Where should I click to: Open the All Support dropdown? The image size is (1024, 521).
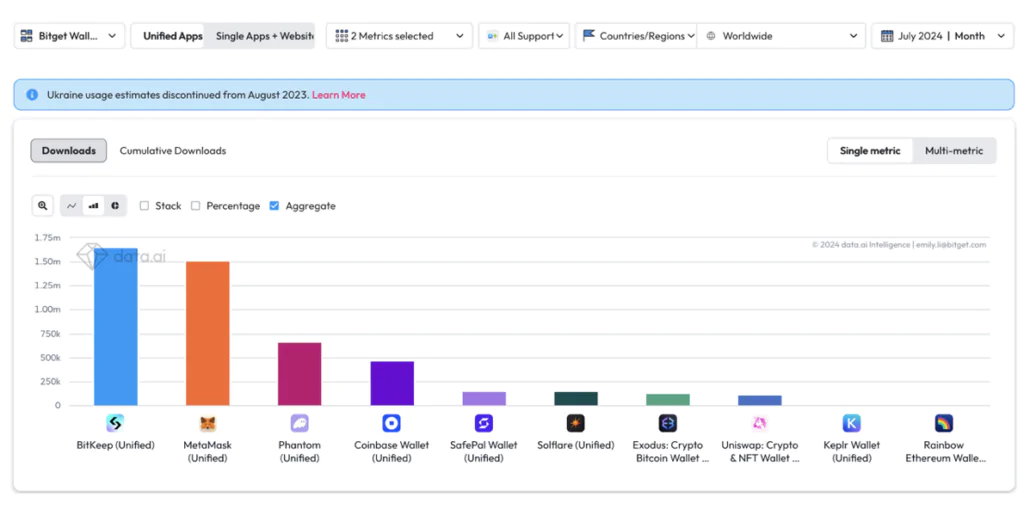tap(524, 36)
